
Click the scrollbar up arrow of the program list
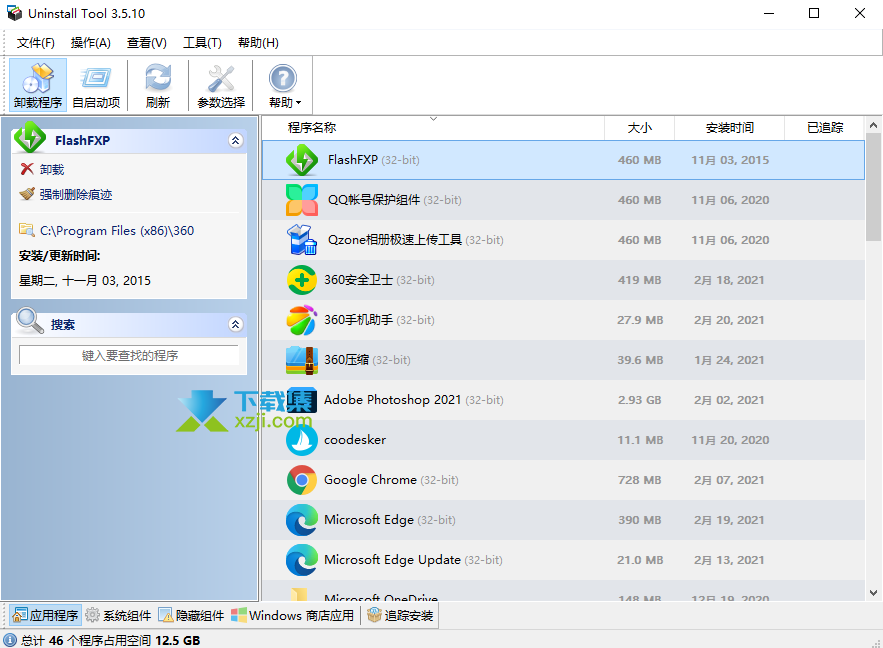pyautogui.click(x=873, y=125)
